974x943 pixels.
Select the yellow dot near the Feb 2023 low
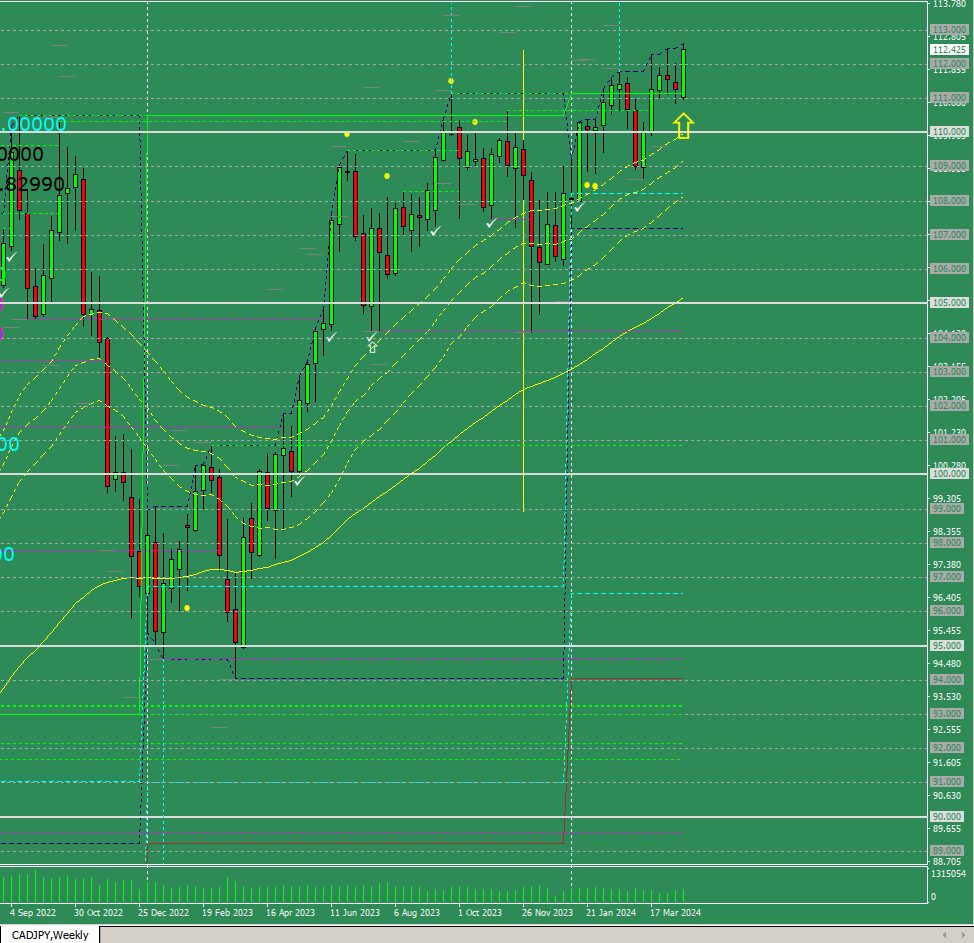[x=187, y=608]
